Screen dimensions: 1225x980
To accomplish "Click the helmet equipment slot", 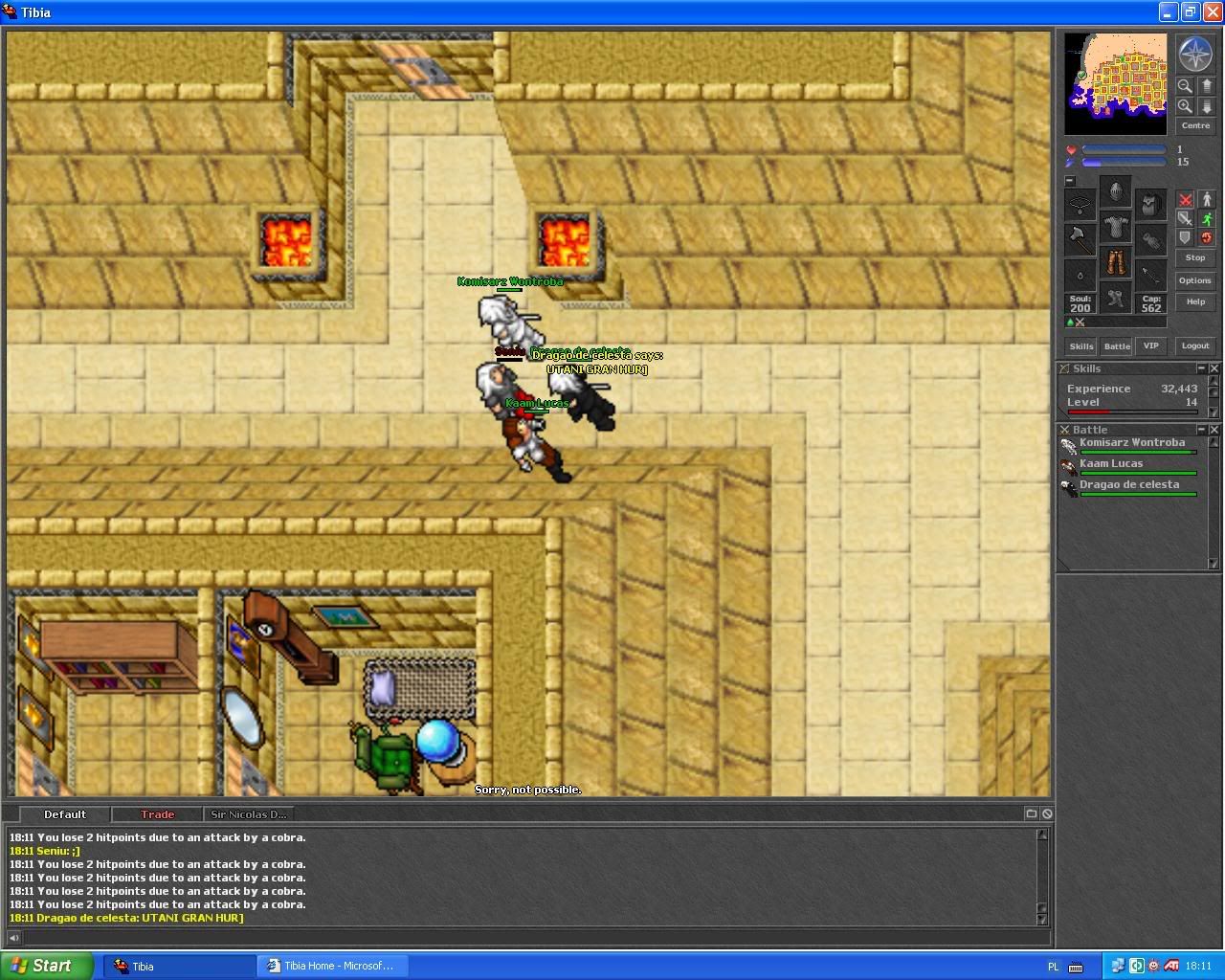I will 1115,192.
